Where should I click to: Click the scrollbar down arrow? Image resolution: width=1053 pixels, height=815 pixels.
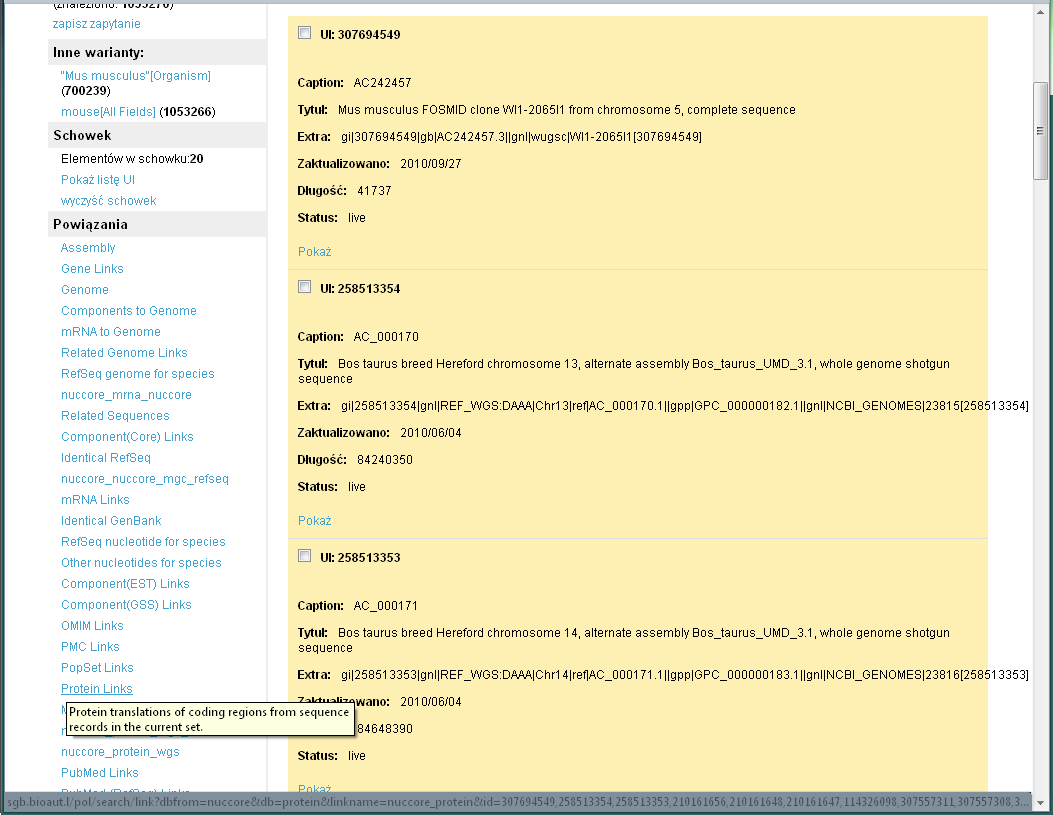click(x=1040, y=803)
